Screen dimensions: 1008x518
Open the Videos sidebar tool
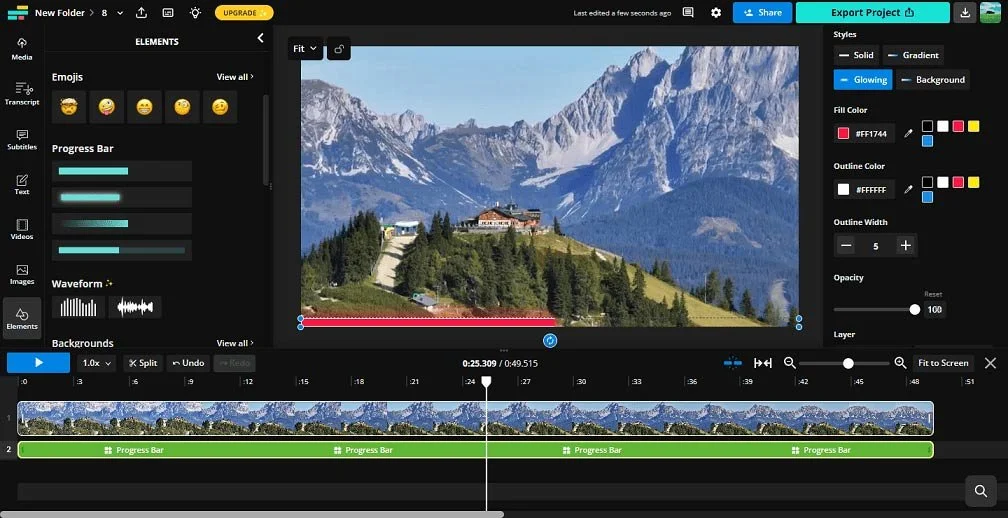22,229
